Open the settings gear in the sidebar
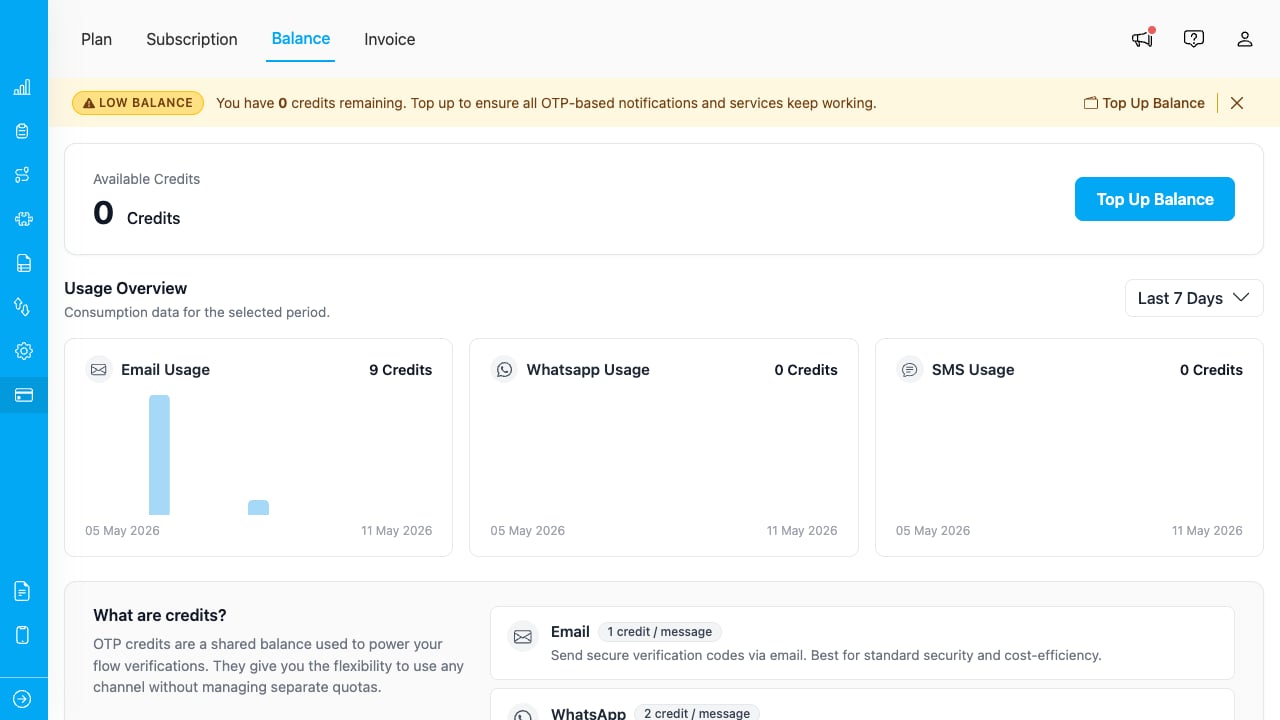 pos(23,351)
